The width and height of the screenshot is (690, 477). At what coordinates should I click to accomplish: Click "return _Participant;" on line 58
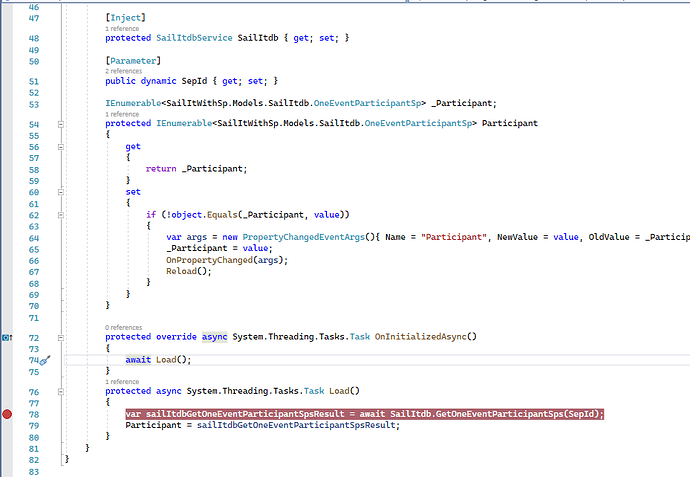[197, 169]
